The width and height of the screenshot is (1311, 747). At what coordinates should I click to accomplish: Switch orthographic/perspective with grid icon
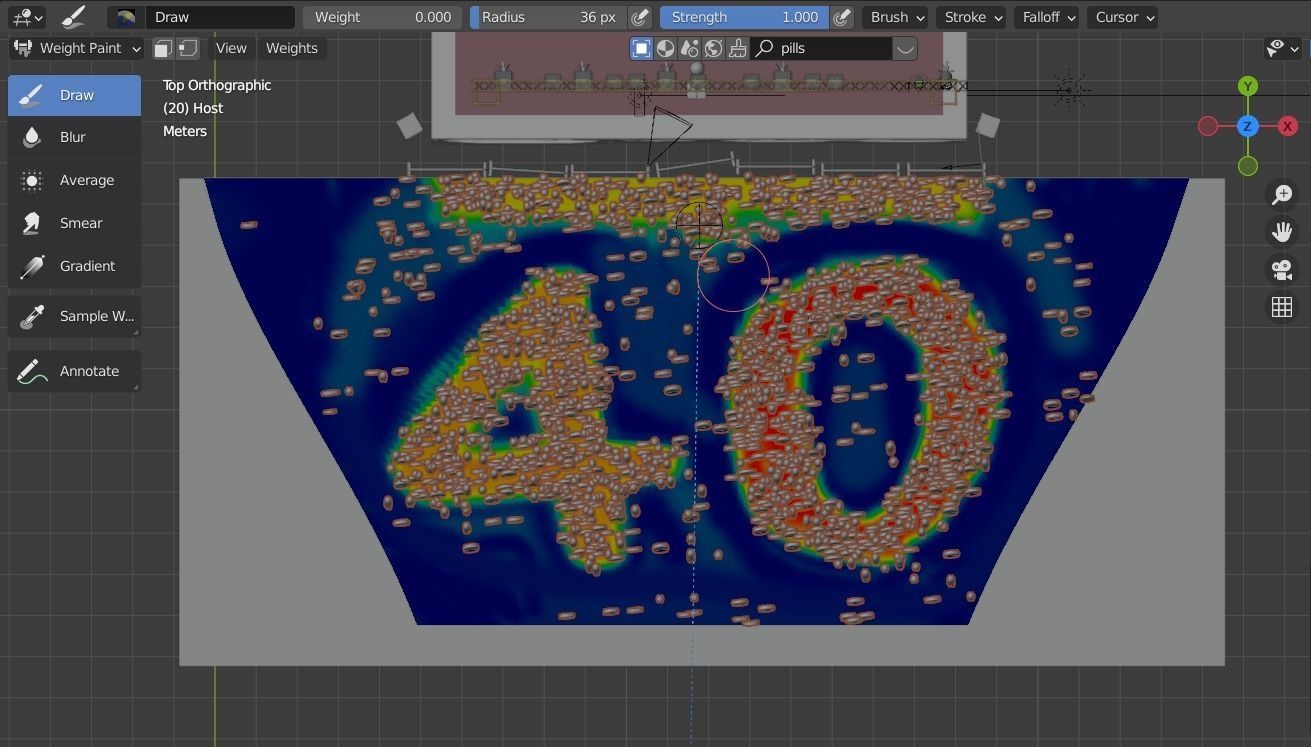1282,307
